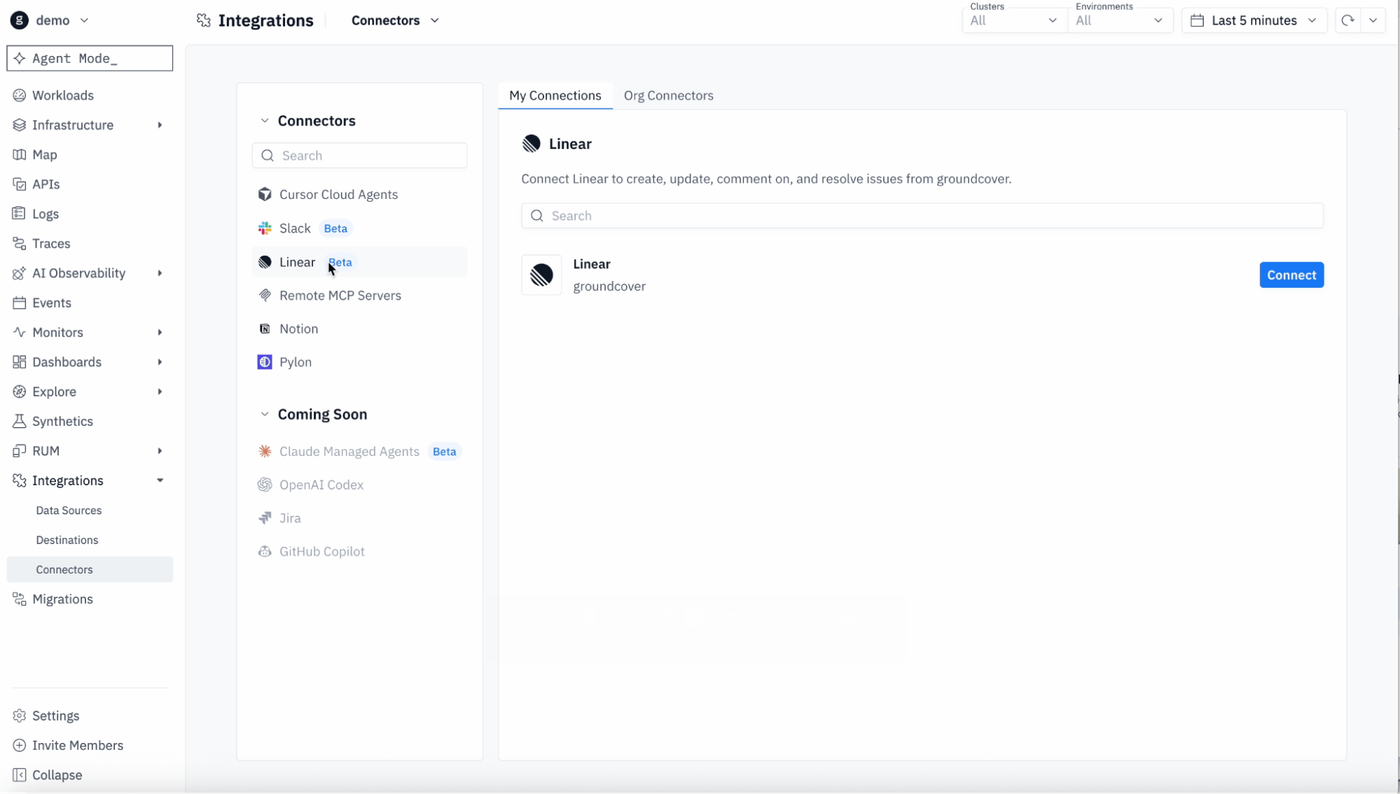Click the Linear connections search field
This screenshot has height=794, width=1400.
922,216
